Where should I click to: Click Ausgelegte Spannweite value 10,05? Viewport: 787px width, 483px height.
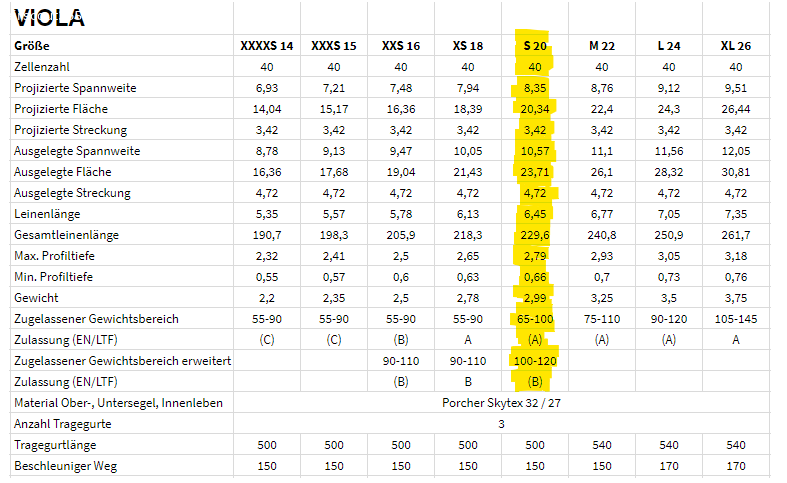pyautogui.click(x=468, y=151)
